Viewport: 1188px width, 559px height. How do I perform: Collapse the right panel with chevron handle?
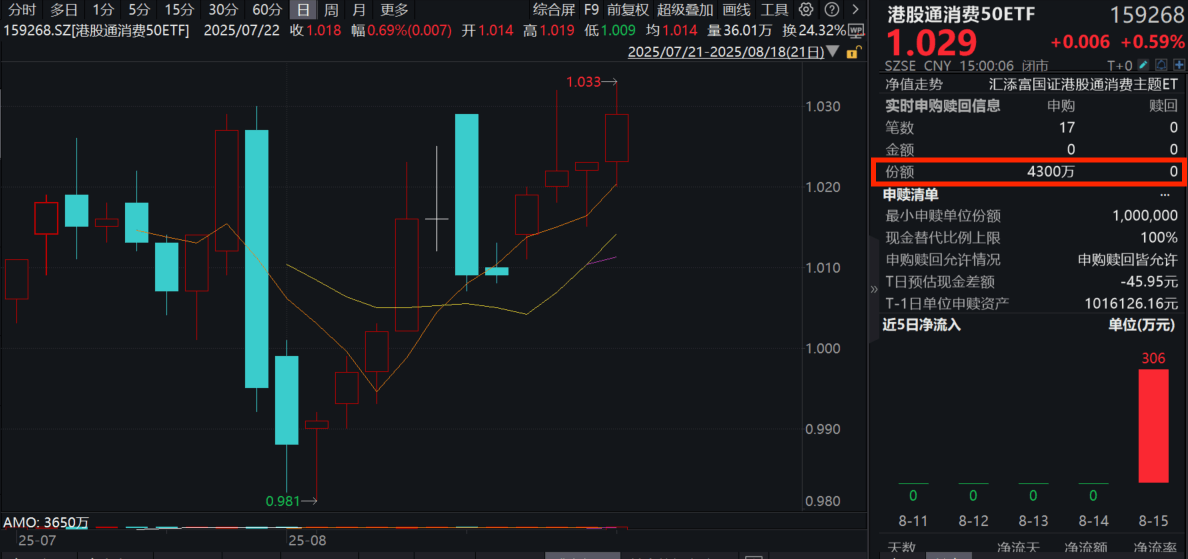875,289
